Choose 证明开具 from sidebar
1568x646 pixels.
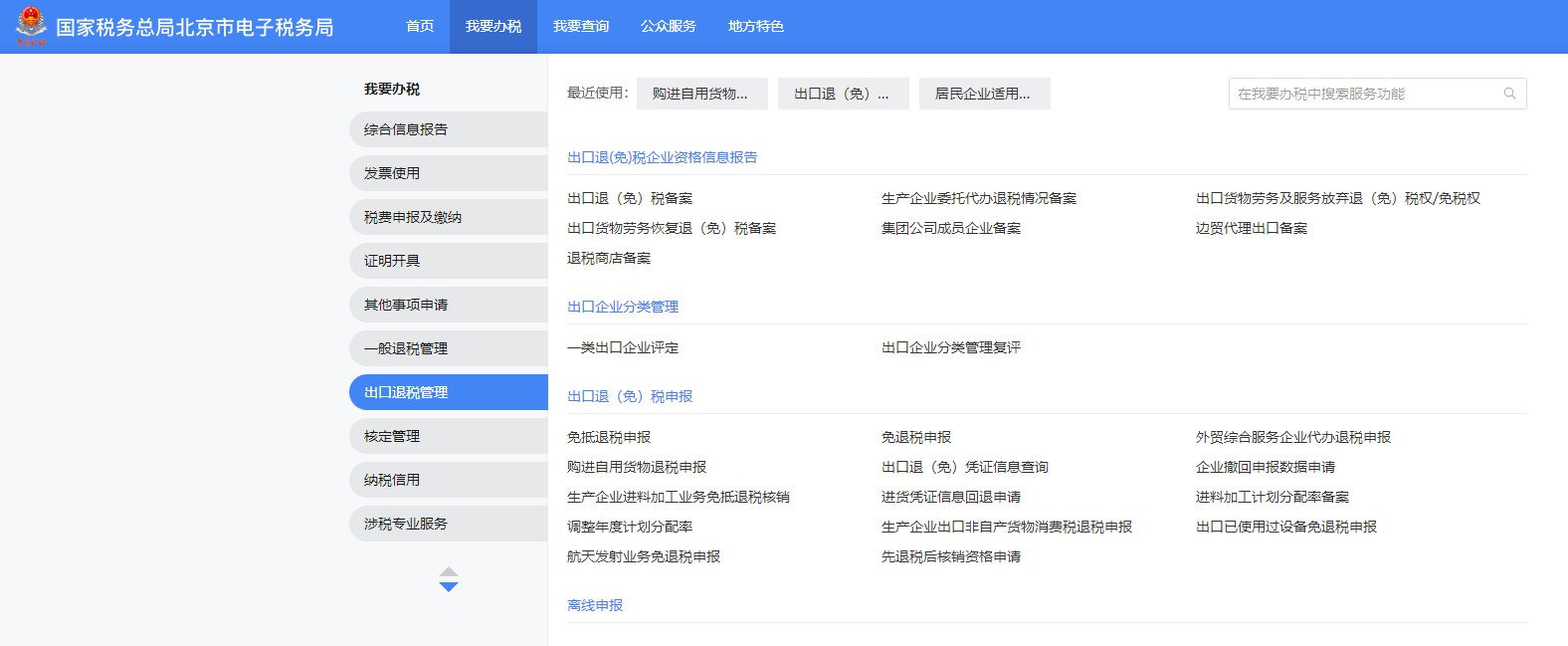(x=449, y=261)
